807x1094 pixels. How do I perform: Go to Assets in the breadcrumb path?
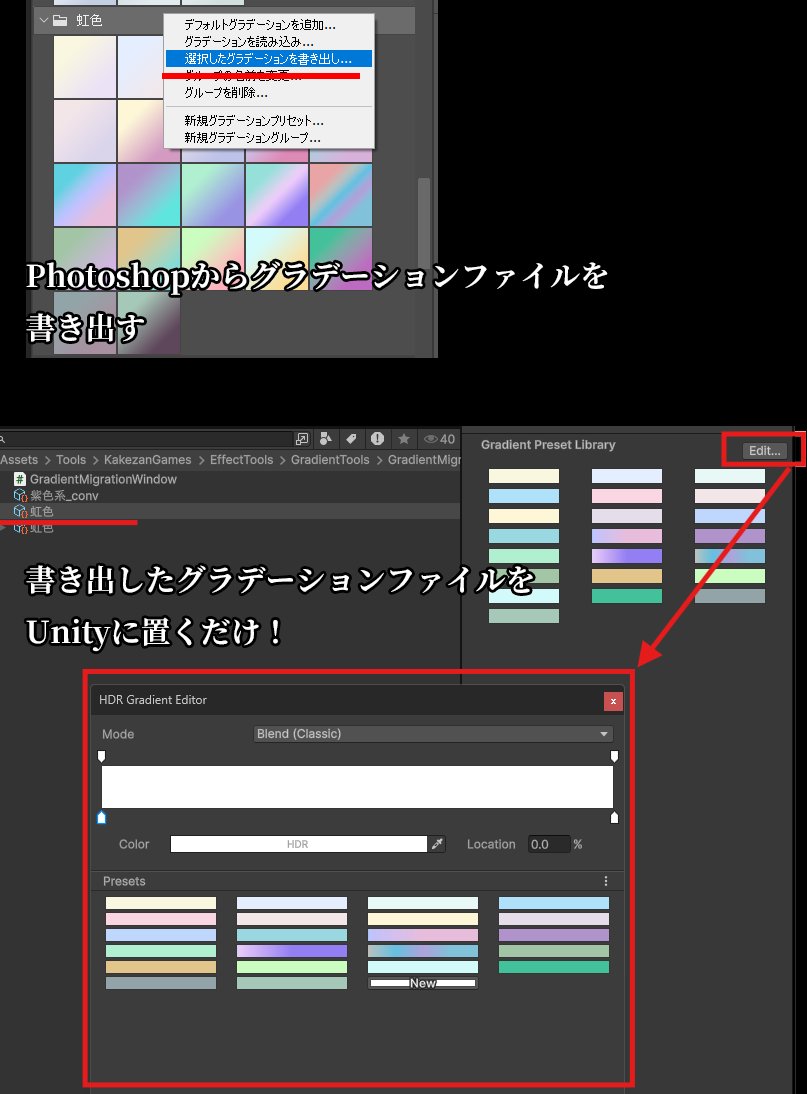[x=19, y=460]
